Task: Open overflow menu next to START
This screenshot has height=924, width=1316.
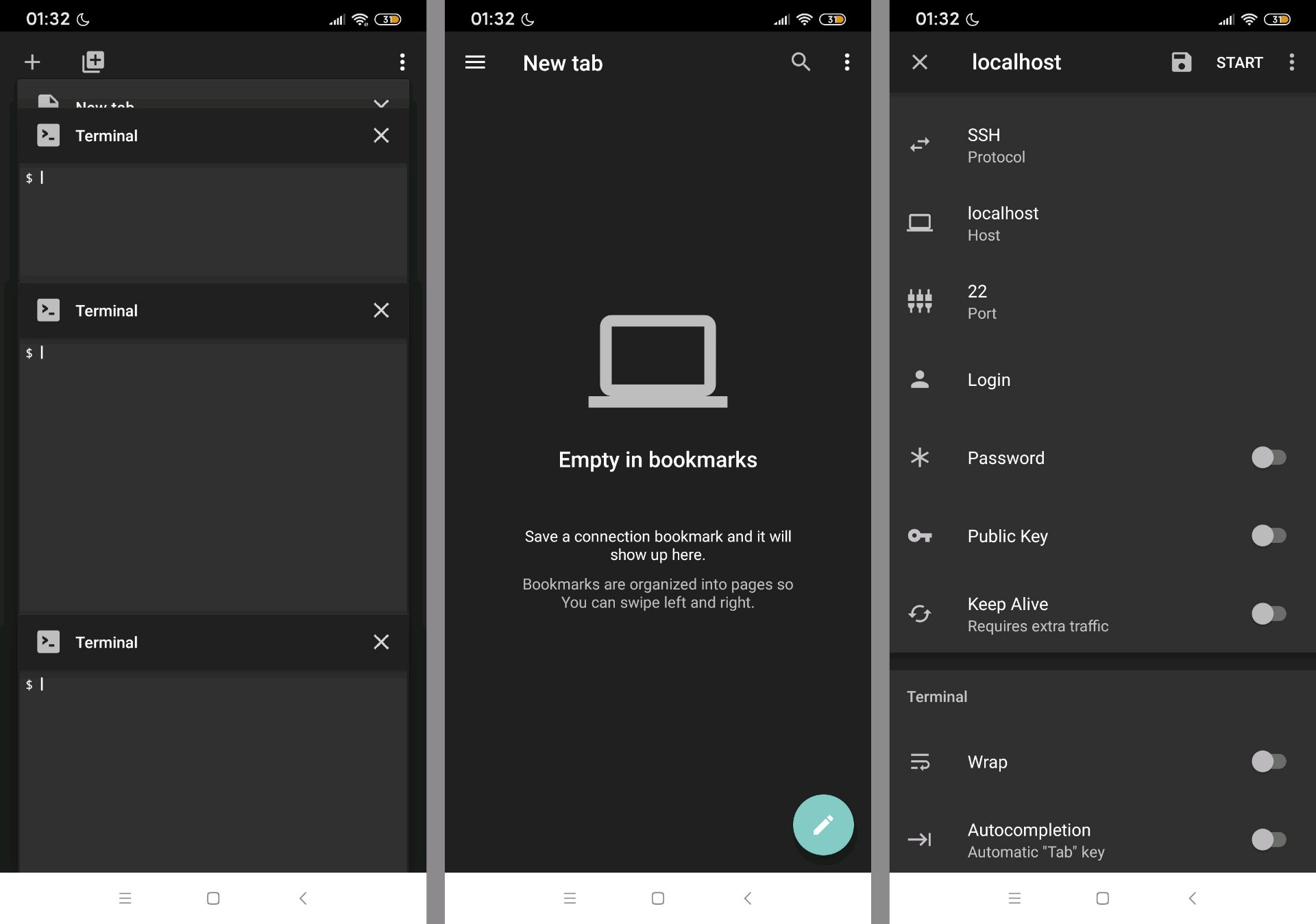Action: 1292,62
